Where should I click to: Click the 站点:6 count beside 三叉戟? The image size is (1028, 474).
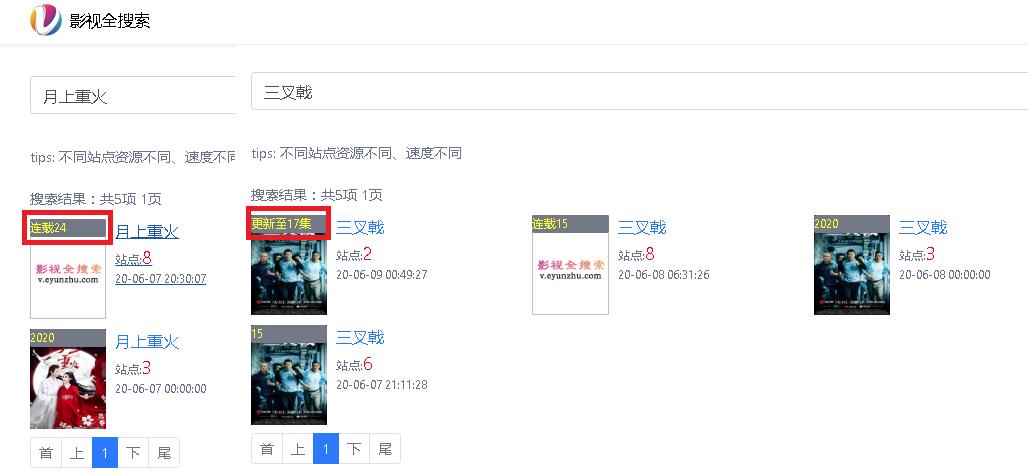(355, 365)
